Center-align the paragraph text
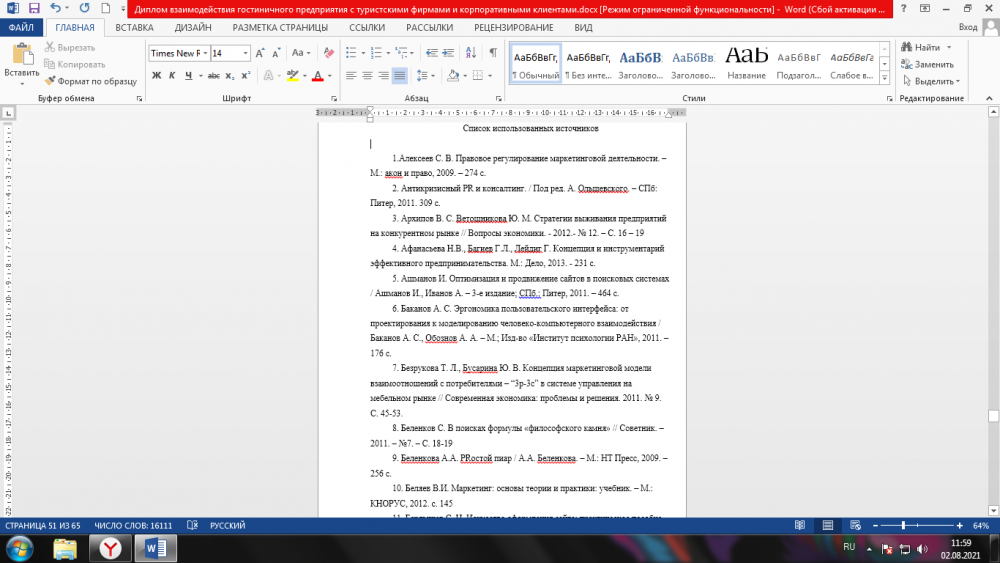 coord(368,75)
